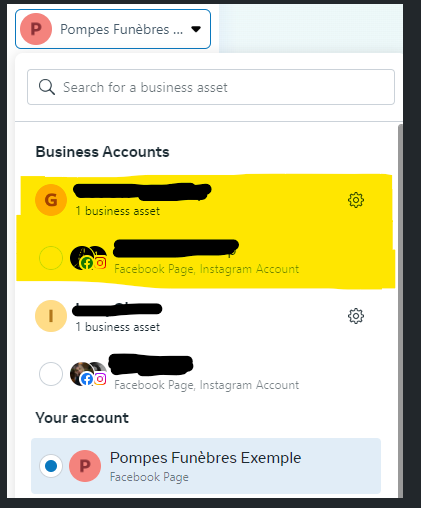Select Pompes Funèbres Exemple radio button
The height and width of the screenshot is (508, 421).
[x=51, y=466]
